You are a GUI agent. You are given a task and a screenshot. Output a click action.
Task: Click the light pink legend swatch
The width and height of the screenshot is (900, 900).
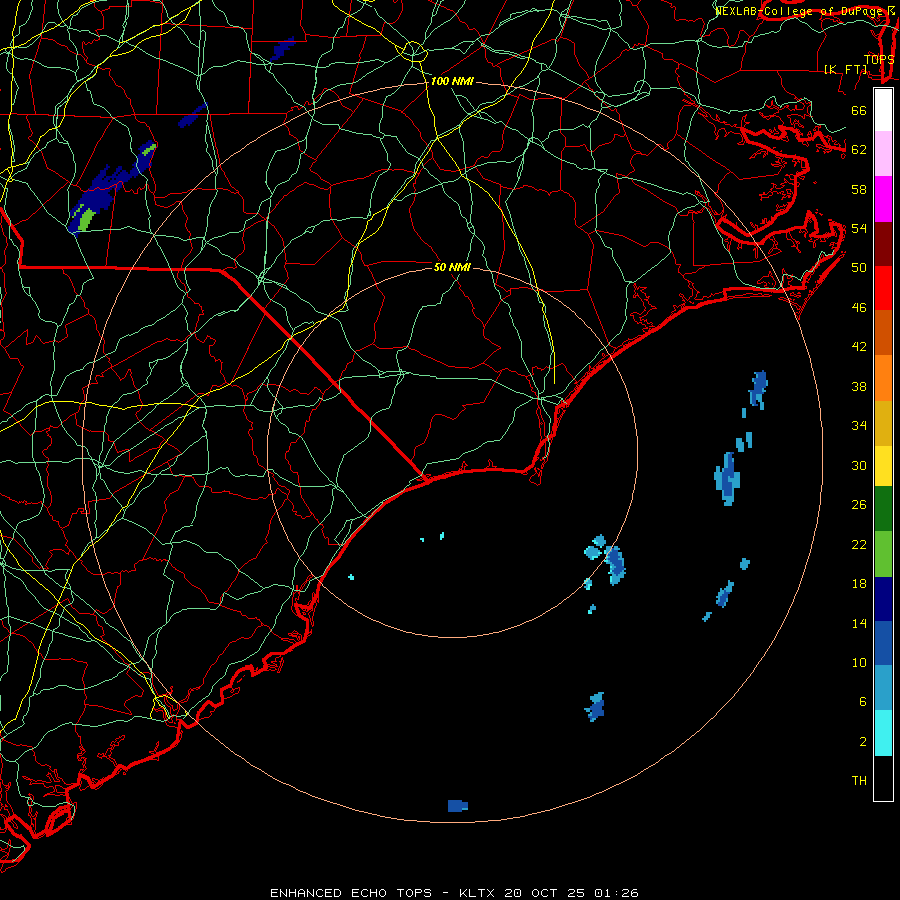pos(883,153)
